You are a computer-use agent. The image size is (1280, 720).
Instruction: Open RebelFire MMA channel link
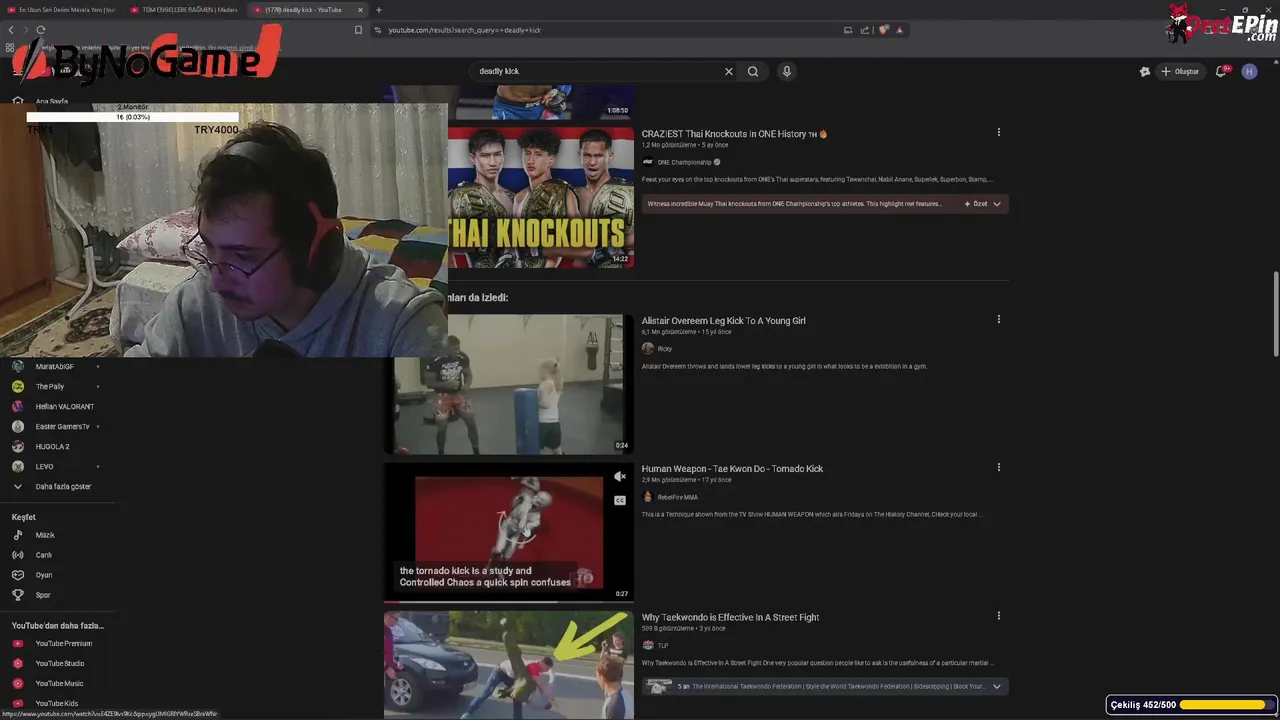point(677,497)
